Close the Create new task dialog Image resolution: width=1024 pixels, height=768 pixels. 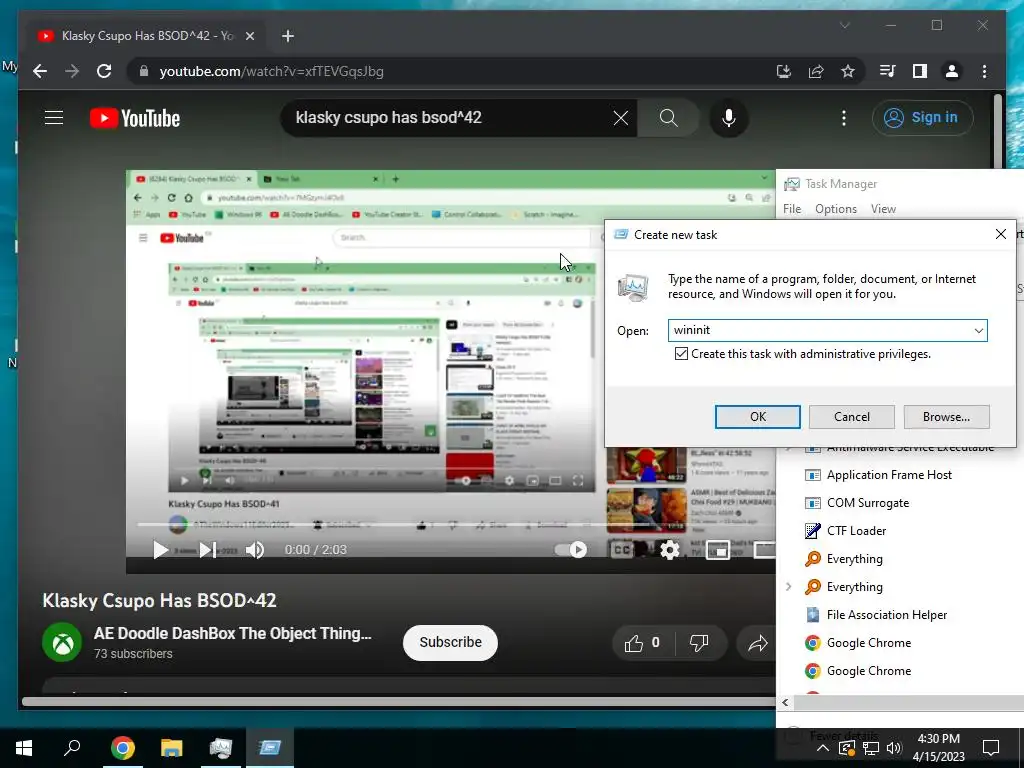point(1000,234)
